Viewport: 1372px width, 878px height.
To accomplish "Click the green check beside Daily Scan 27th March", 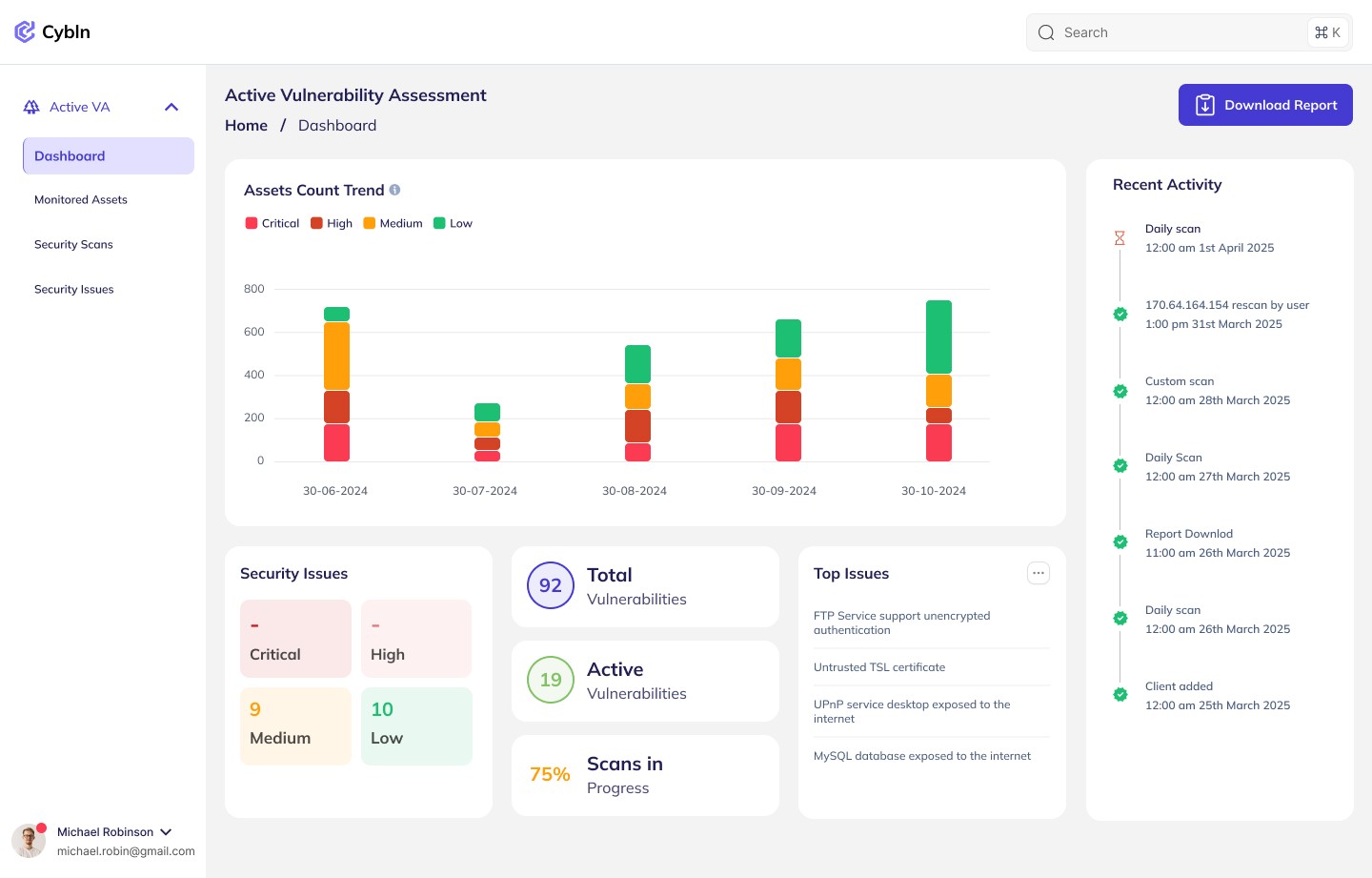I will 1120,465.
